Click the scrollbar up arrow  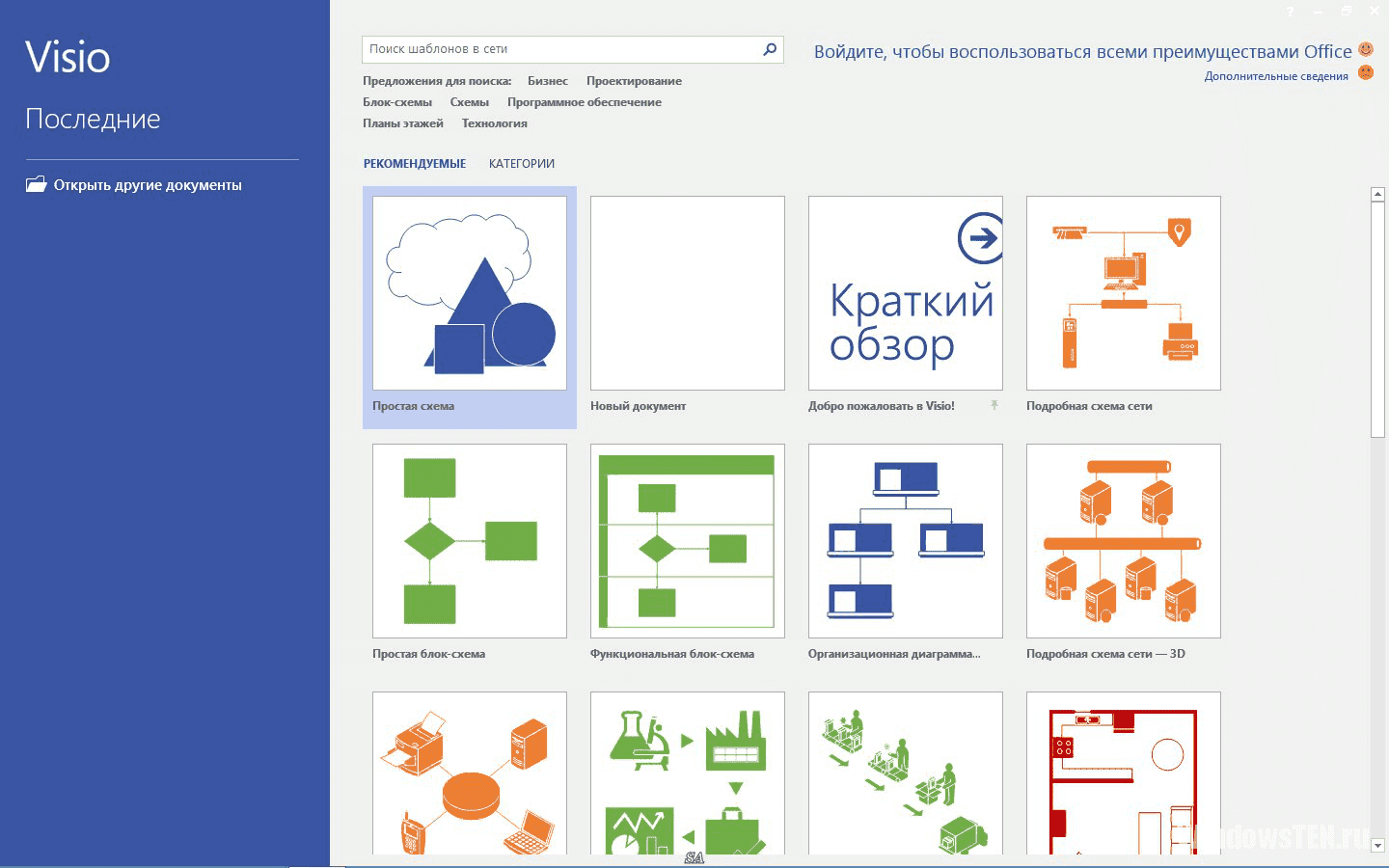pos(1377,195)
